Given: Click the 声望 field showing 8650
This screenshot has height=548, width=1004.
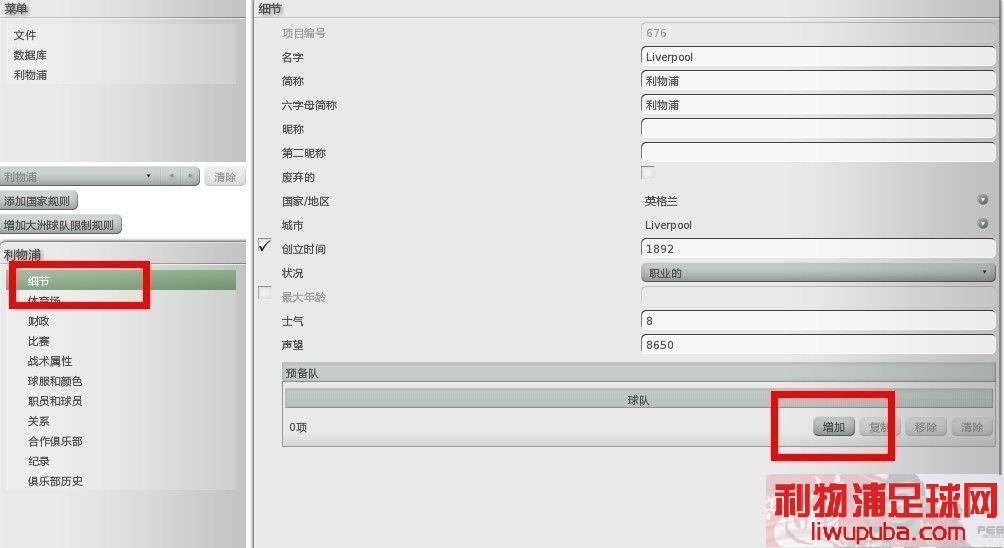Looking at the screenshot, I should coord(818,344).
